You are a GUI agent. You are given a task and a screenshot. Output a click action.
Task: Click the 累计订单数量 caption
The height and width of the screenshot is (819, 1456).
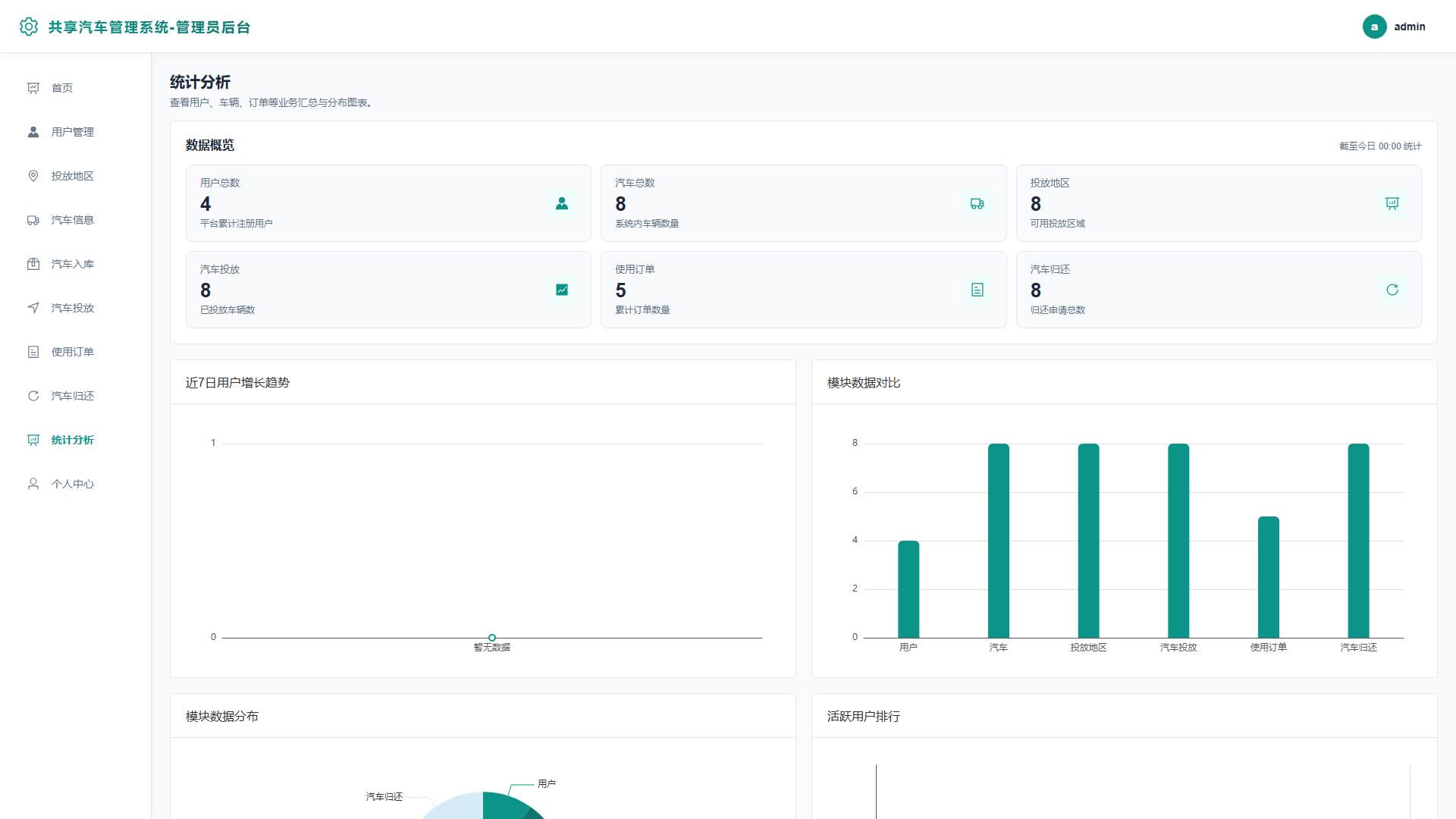642,310
